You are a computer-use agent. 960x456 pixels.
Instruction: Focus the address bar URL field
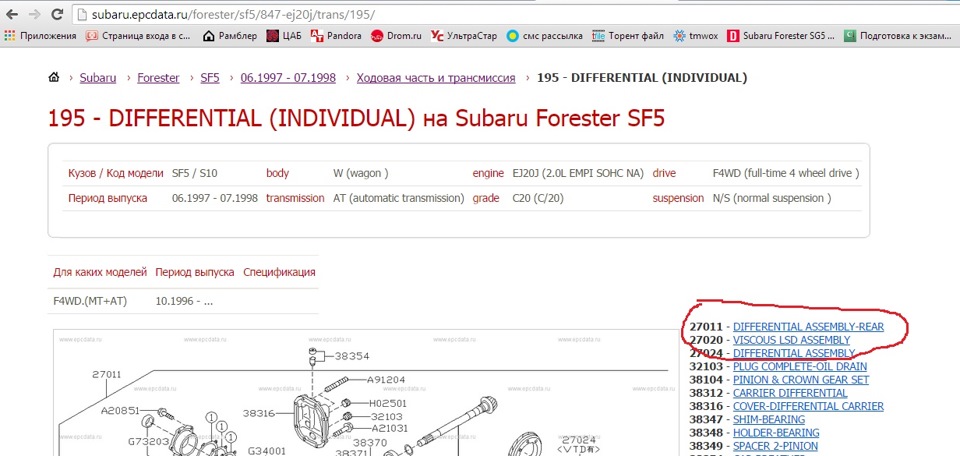click(x=514, y=13)
